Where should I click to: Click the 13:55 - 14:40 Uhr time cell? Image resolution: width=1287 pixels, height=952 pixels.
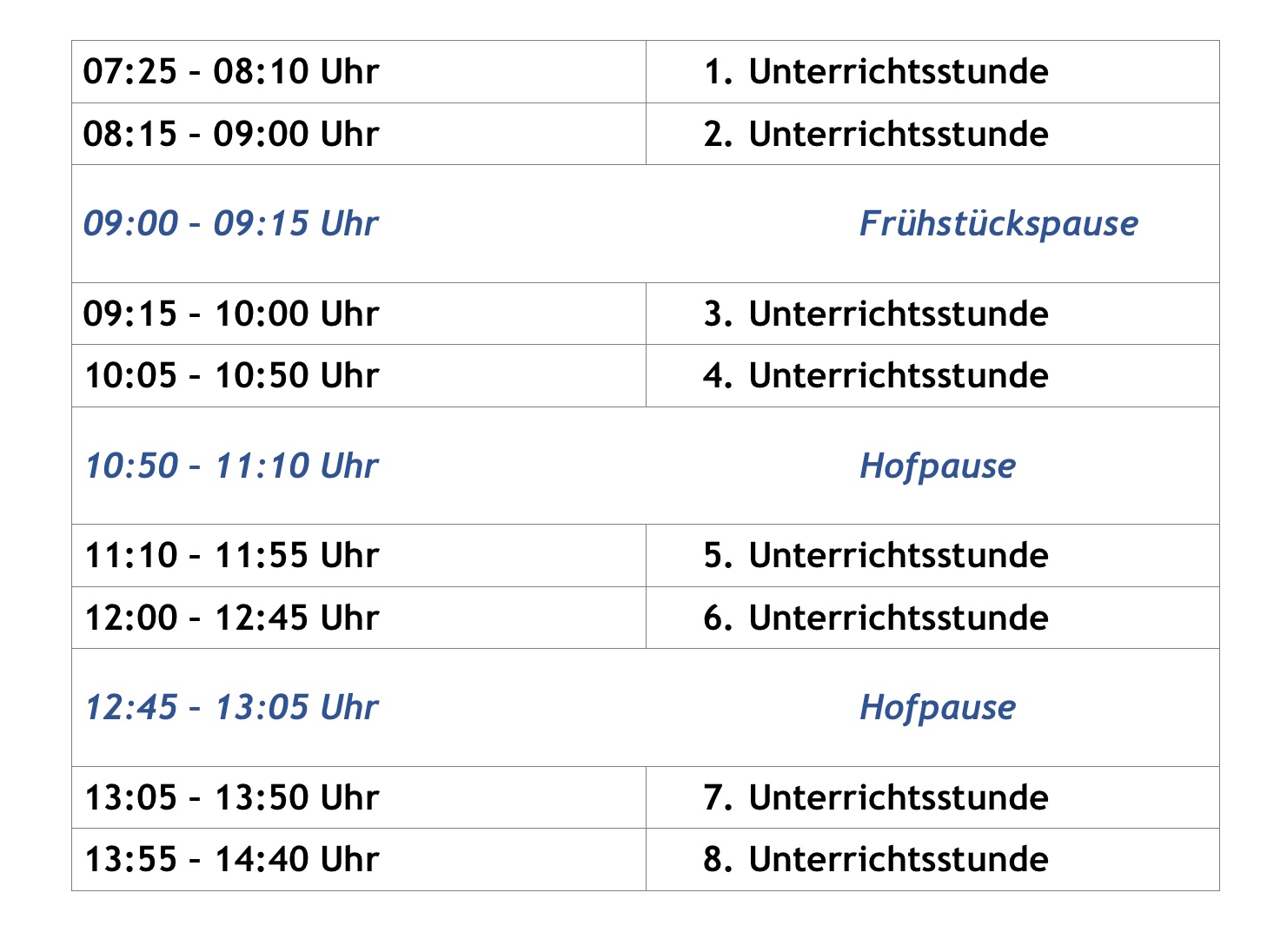tap(231, 859)
